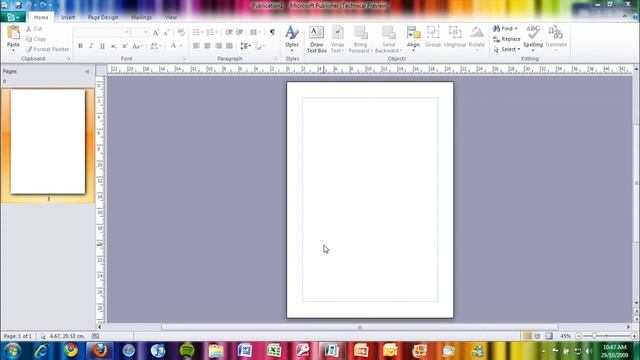
Task: Decrease the paragraph indent
Action: click(229, 32)
